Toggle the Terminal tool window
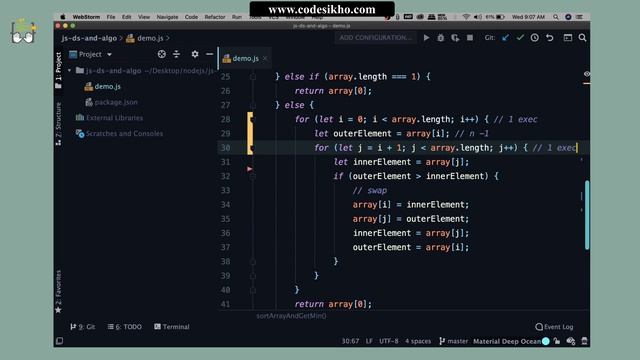Image resolution: width=640 pixels, height=360 pixels. pyautogui.click(x=172, y=327)
